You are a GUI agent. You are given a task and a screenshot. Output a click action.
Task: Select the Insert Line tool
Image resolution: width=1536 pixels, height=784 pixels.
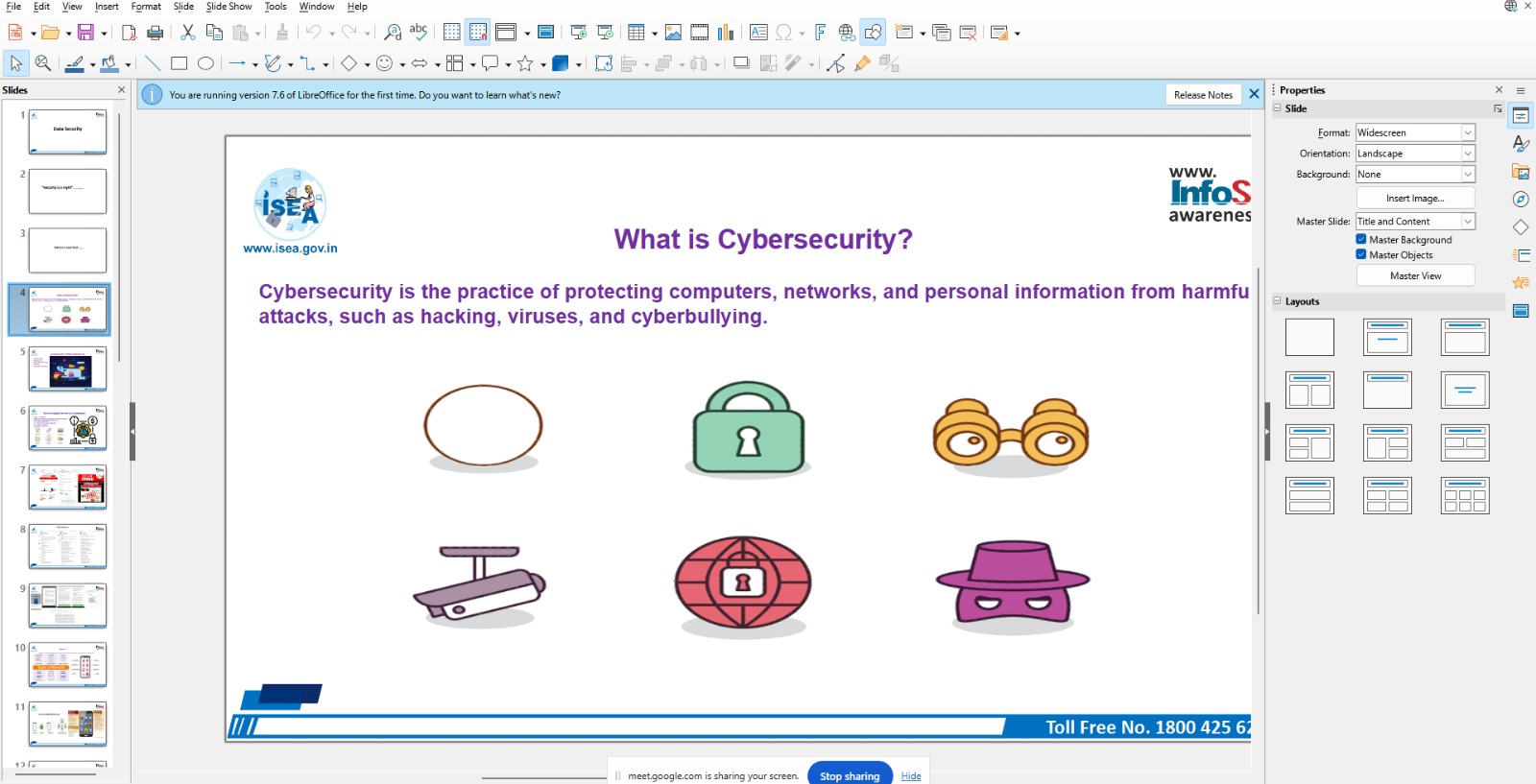coord(153,63)
